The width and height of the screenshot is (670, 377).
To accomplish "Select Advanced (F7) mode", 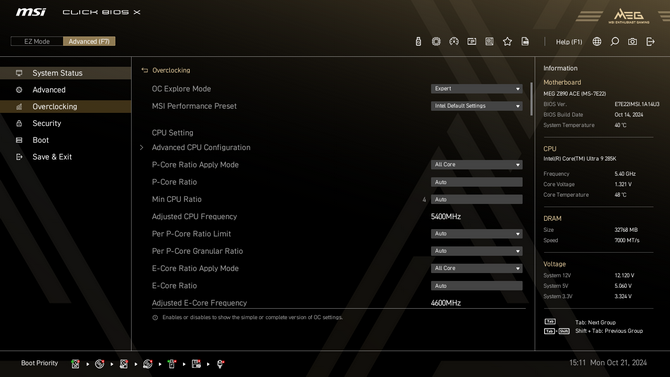I will 89,41.
